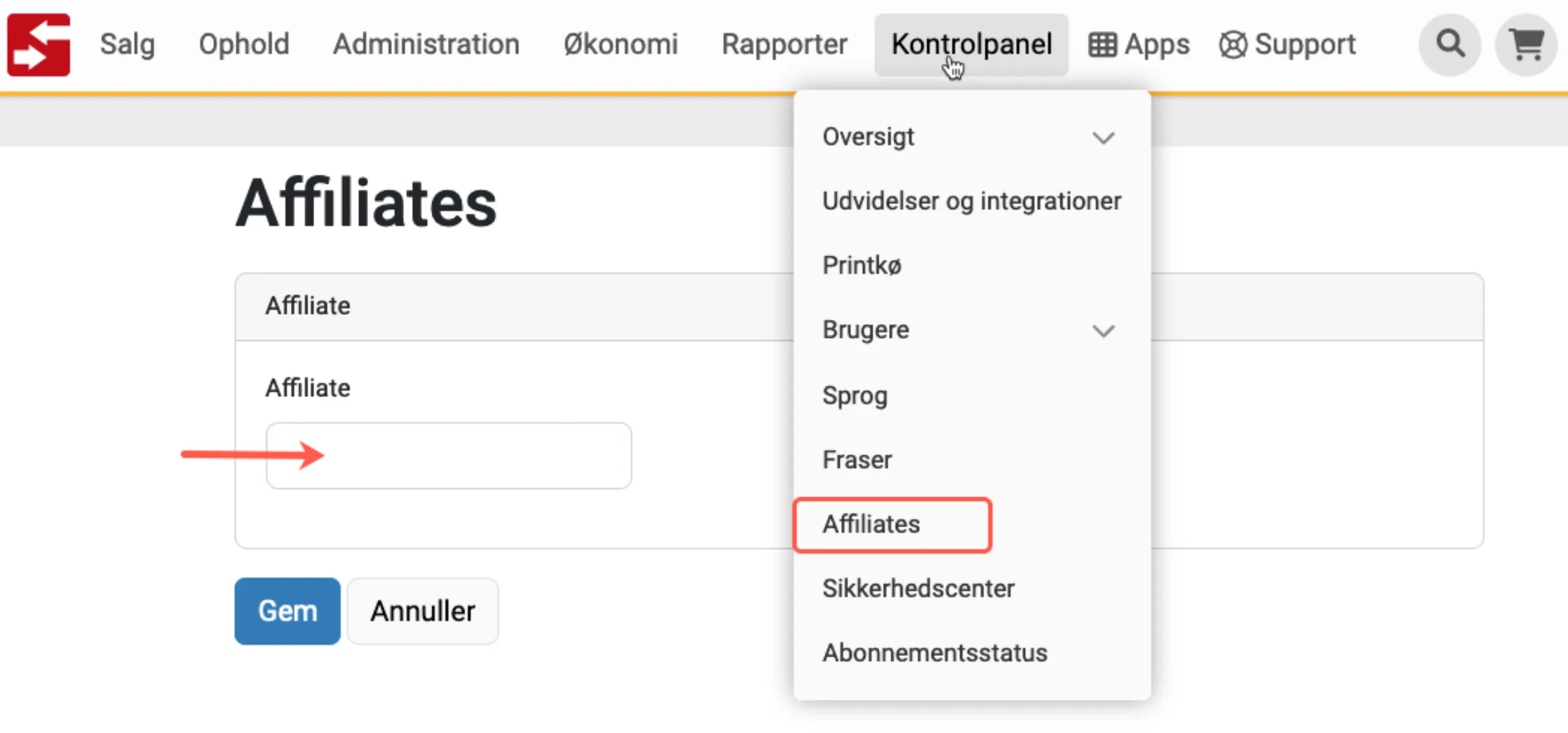This screenshot has height=733, width=1568.
Task: Open the Kontrolpanel menu
Action: 971,44
